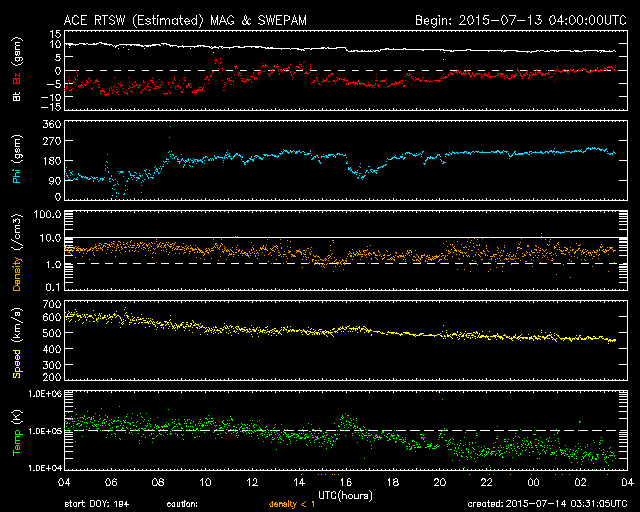Click inside the yellow solar wind Speed plot
The width and height of the screenshot is (640, 512).
[x=346, y=341]
